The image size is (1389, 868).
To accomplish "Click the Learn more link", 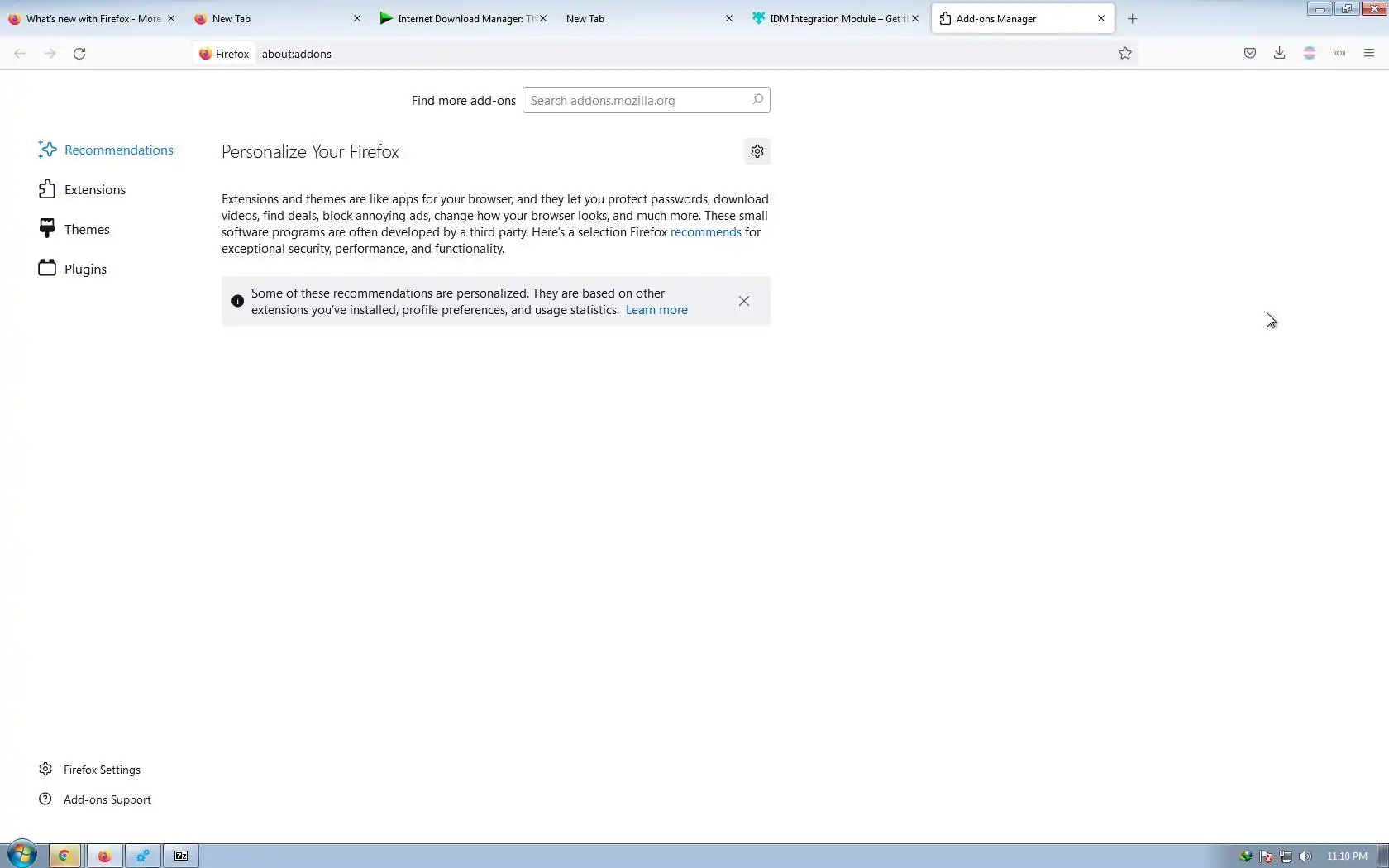I will pyautogui.click(x=656, y=310).
